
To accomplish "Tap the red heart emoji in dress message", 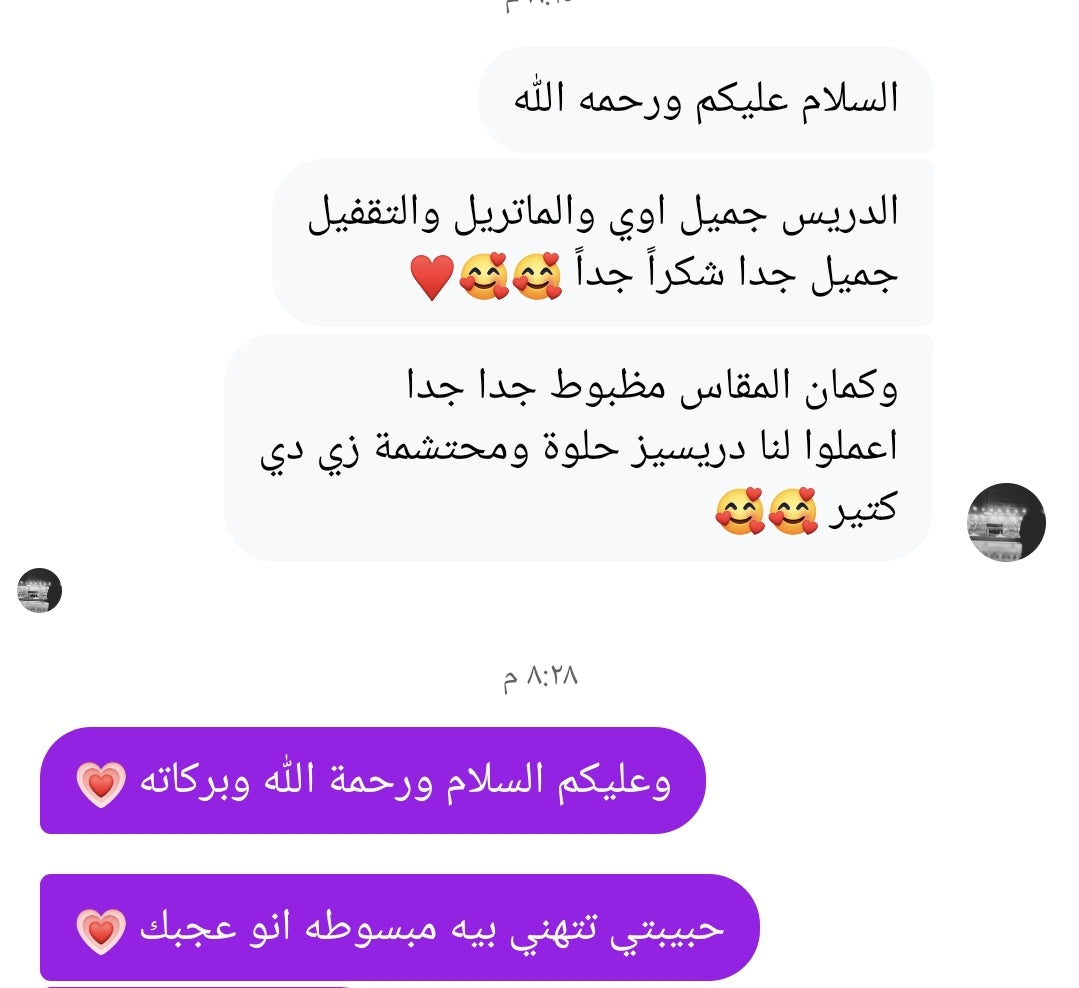I will 432,277.
